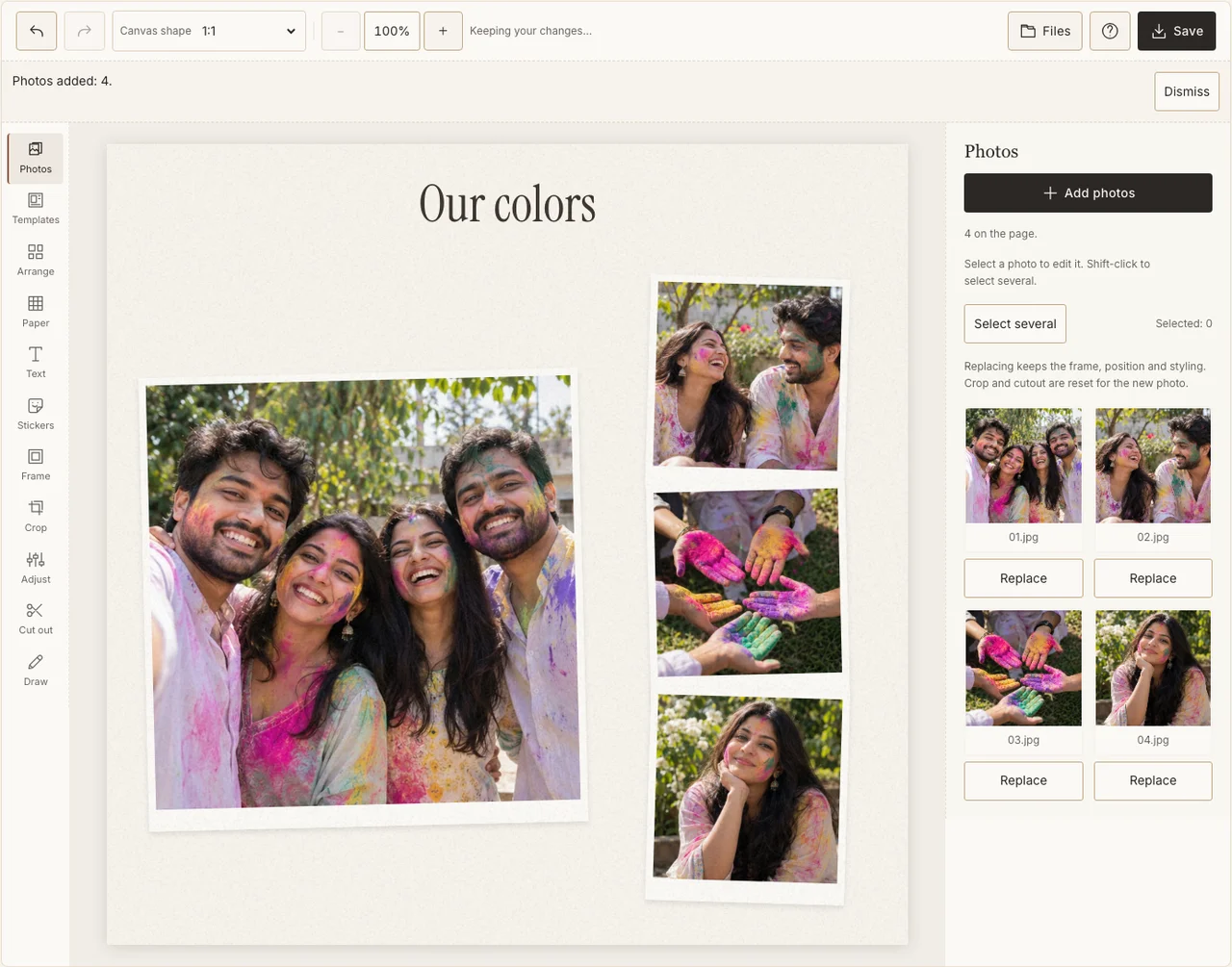The height and width of the screenshot is (967, 1232).
Task: Select the 01.jpg thumbnail in panel
Action: (x=1024, y=466)
